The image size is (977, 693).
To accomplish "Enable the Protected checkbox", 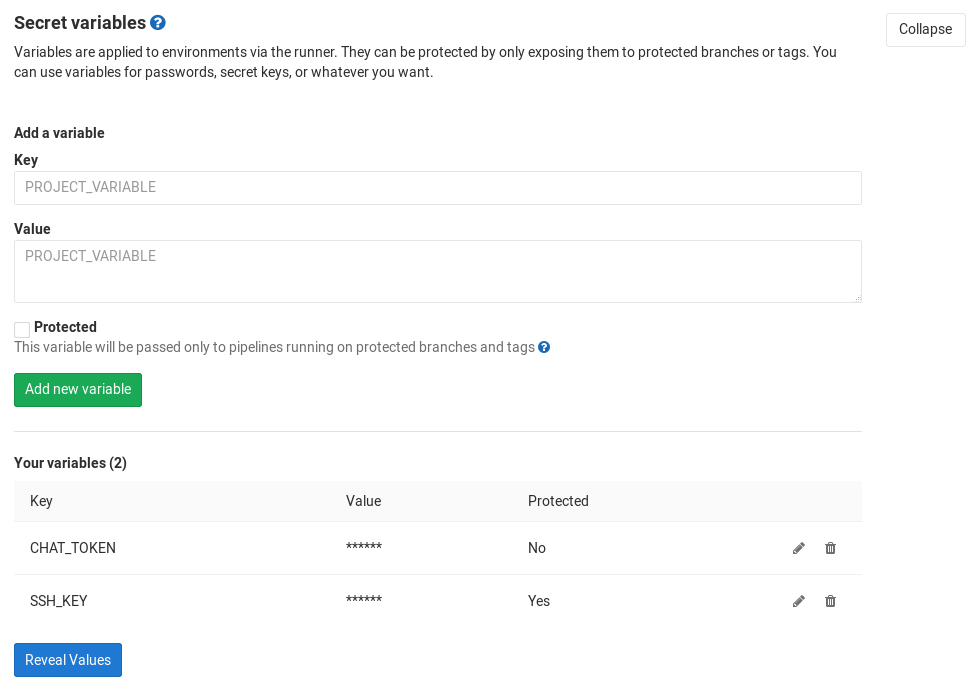I will pos(22,329).
